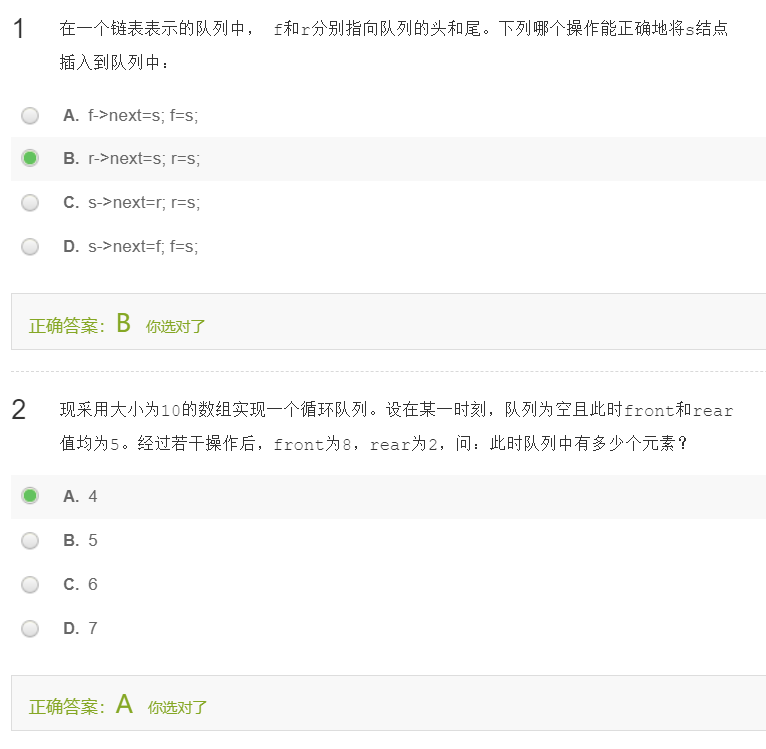This screenshot has width=766, height=749.
Task: Click option text f->next=s; f=s;
Action: (143, 116)
